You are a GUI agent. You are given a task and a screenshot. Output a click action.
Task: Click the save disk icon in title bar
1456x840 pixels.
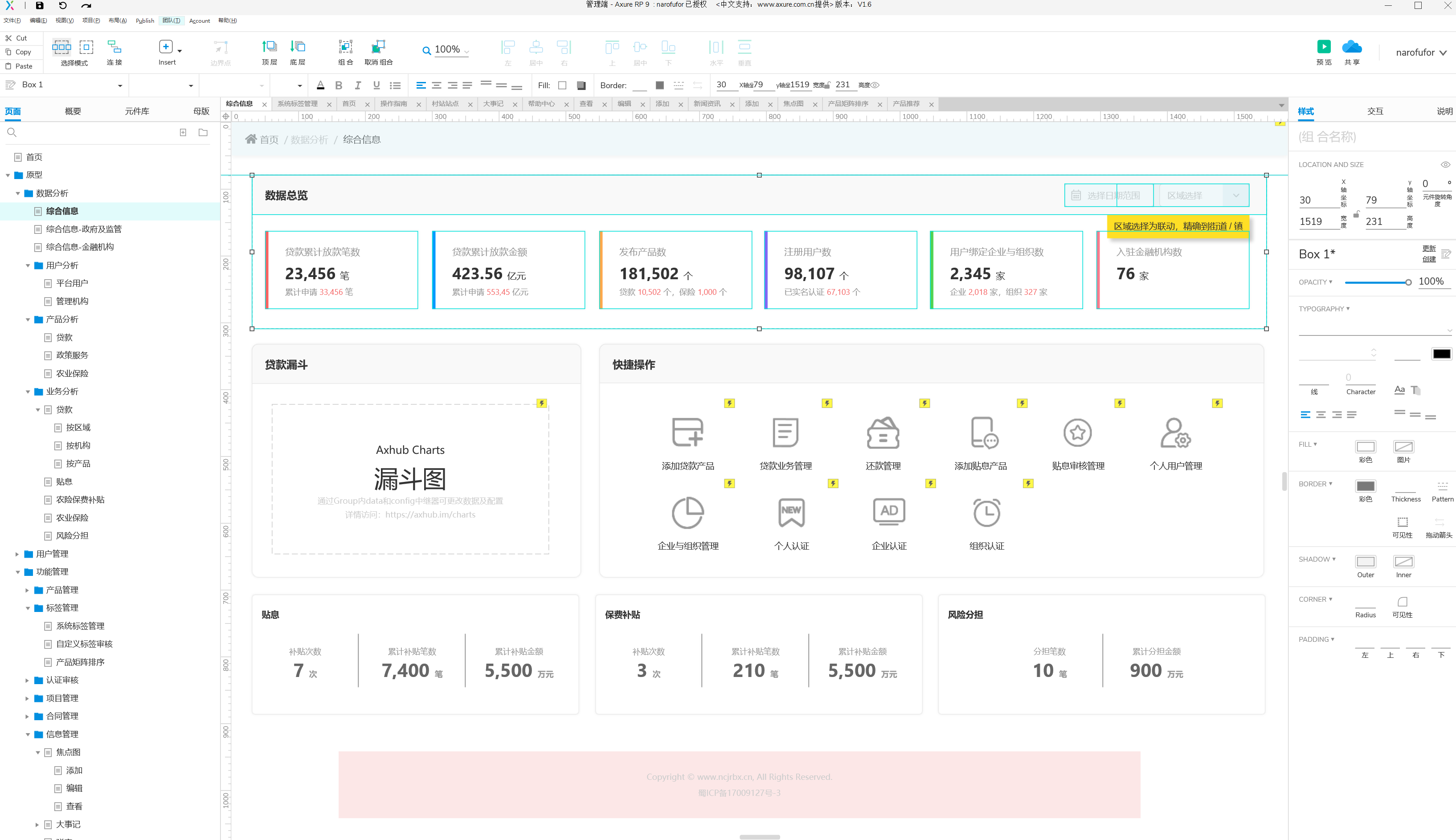tap(39, 6)
